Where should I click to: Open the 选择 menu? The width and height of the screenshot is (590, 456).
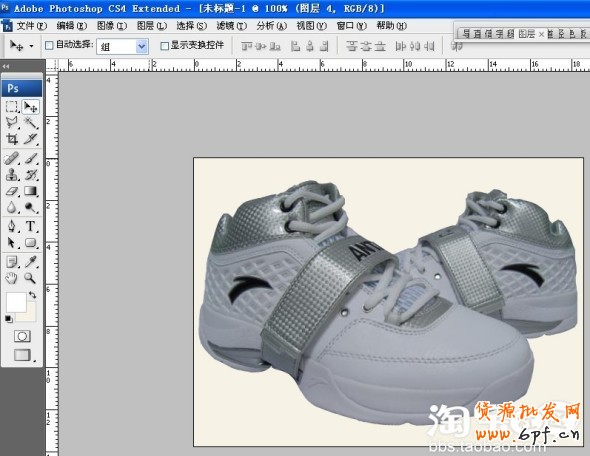192,26
